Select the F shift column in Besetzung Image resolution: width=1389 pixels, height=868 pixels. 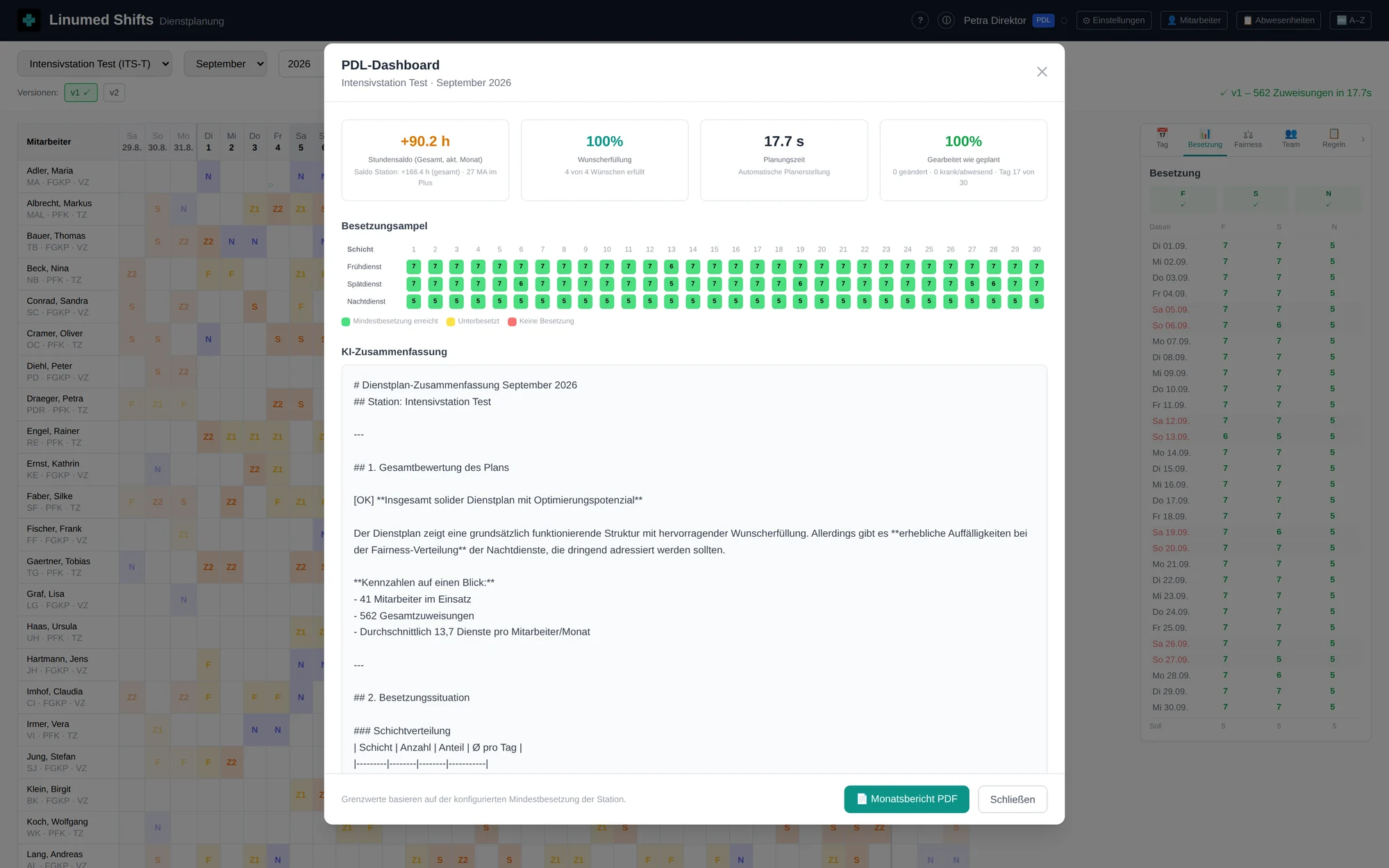tap(1183, 199)
